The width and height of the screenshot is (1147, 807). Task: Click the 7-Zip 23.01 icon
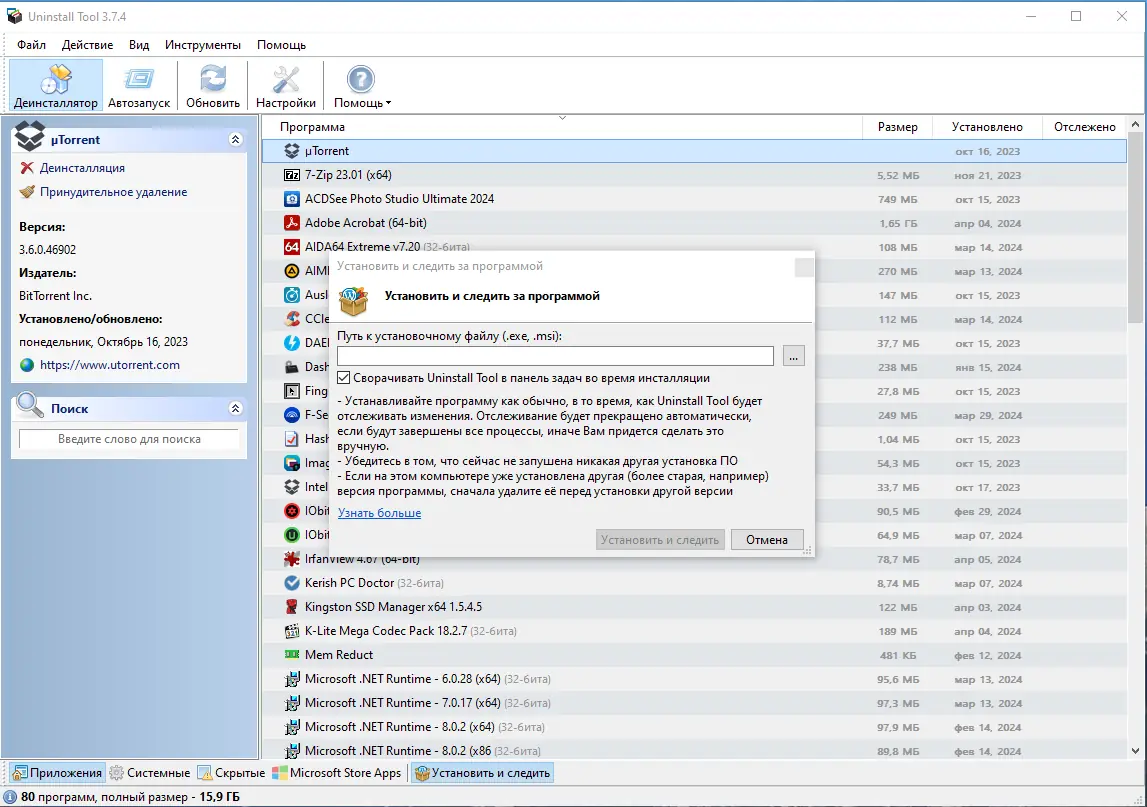pos(292,175)
